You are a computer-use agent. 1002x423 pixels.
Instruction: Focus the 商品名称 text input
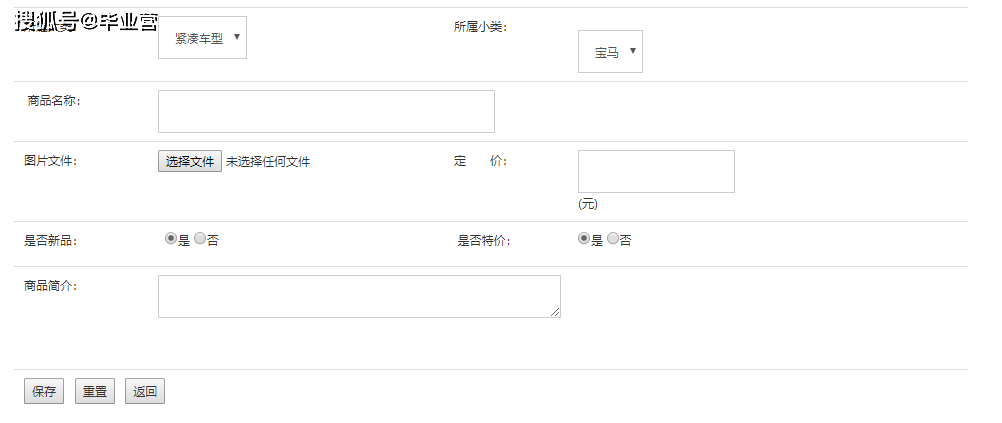point(326,111)
